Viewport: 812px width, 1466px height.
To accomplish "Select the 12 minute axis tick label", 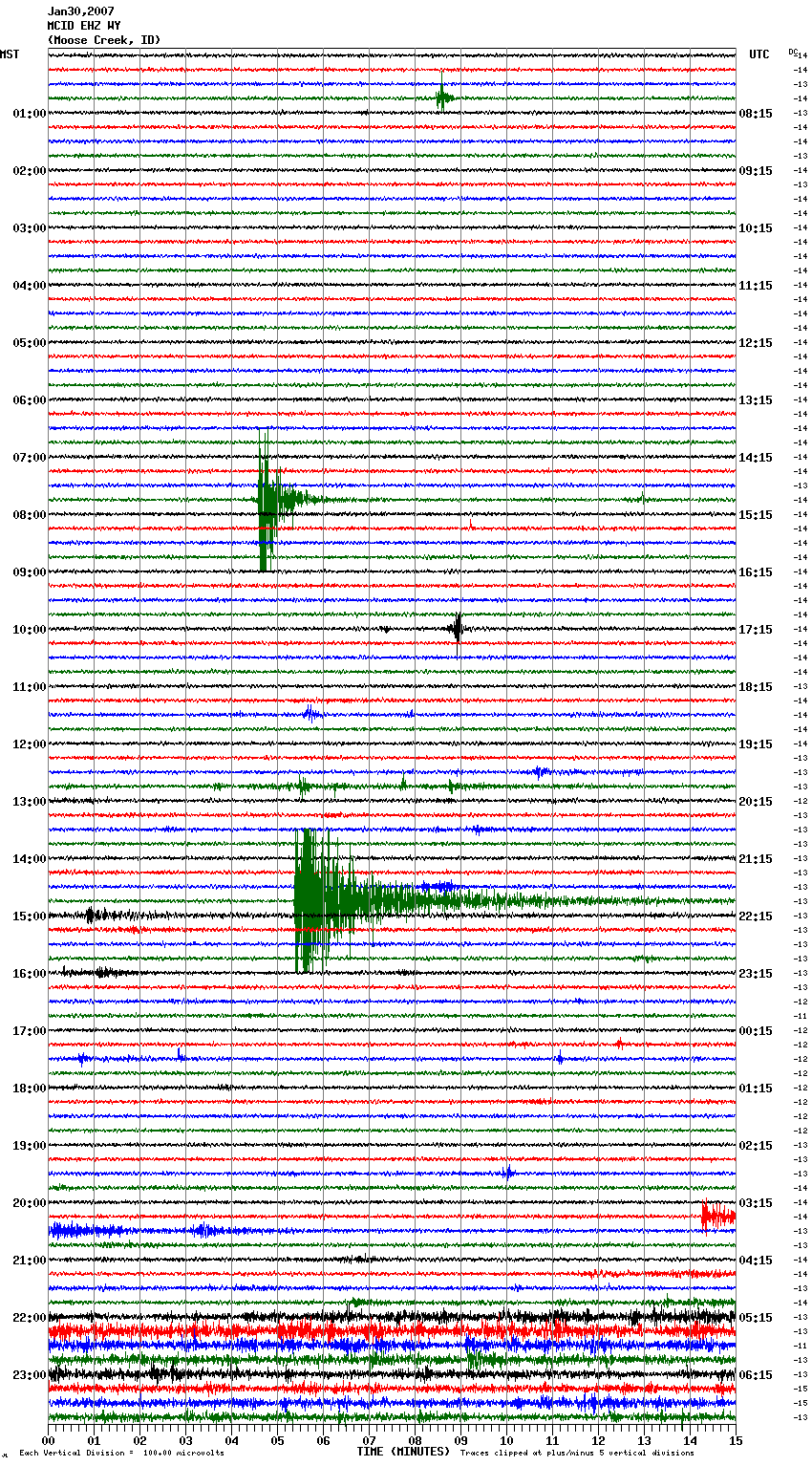I will 599,1440.
